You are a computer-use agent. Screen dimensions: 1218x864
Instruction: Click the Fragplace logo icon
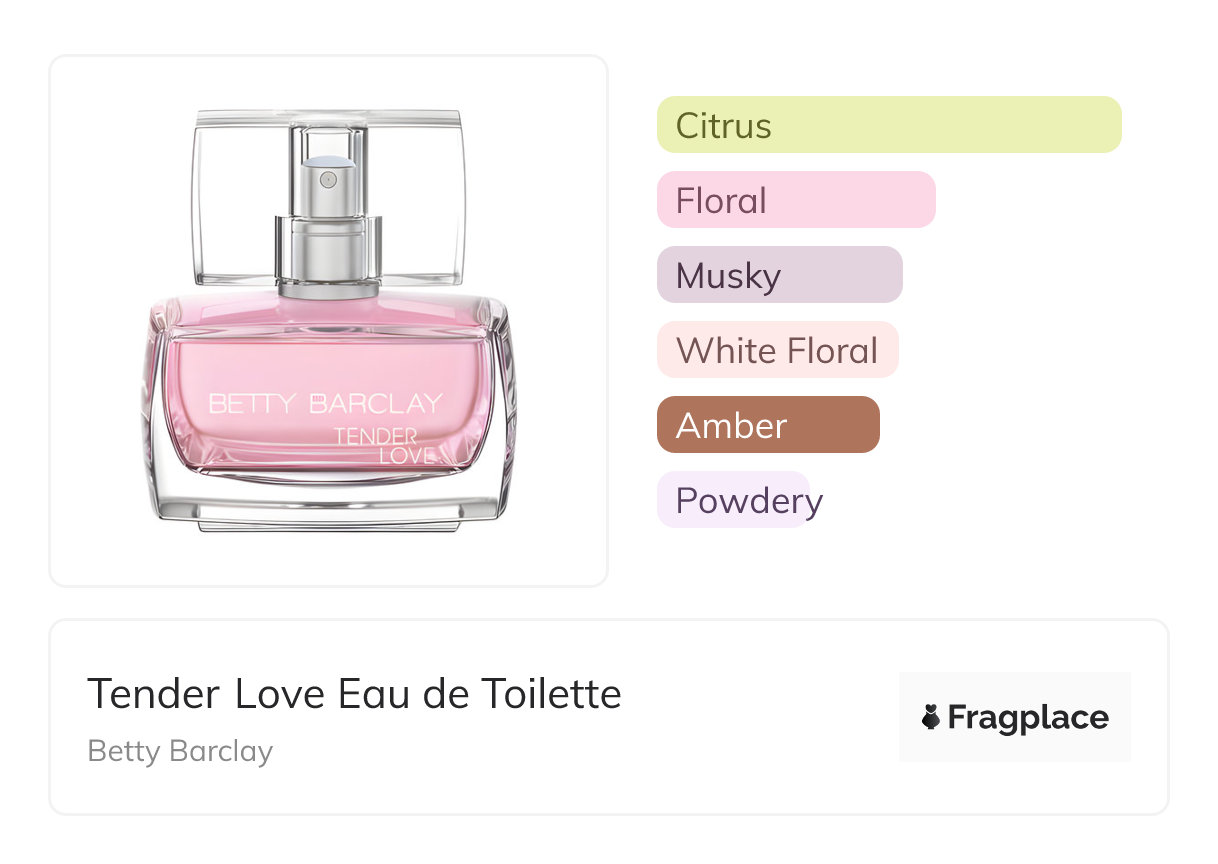click(931, 717)
